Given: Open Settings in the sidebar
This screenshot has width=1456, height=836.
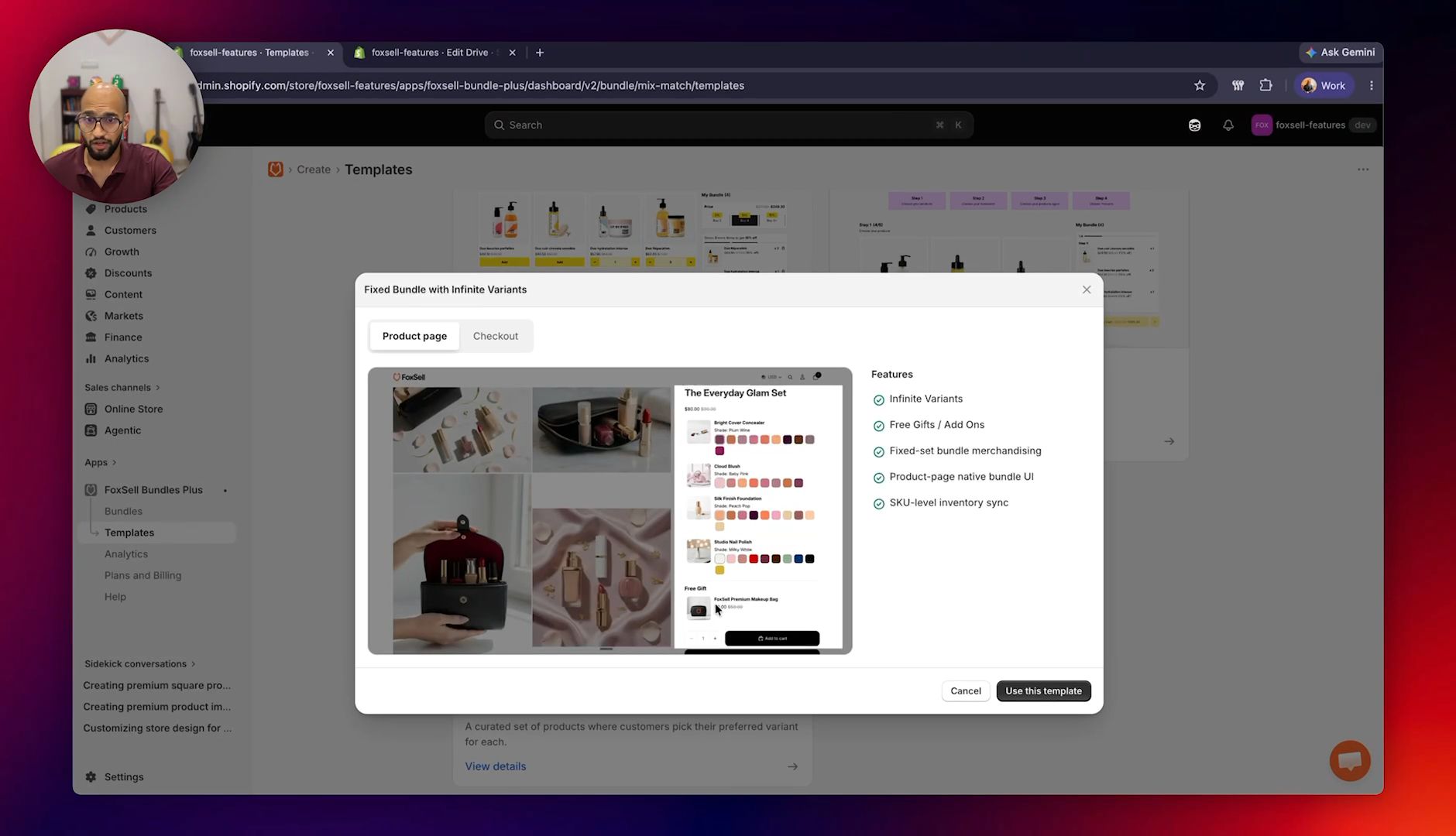Looking at the screenshot, I should (x=124, y=777).
